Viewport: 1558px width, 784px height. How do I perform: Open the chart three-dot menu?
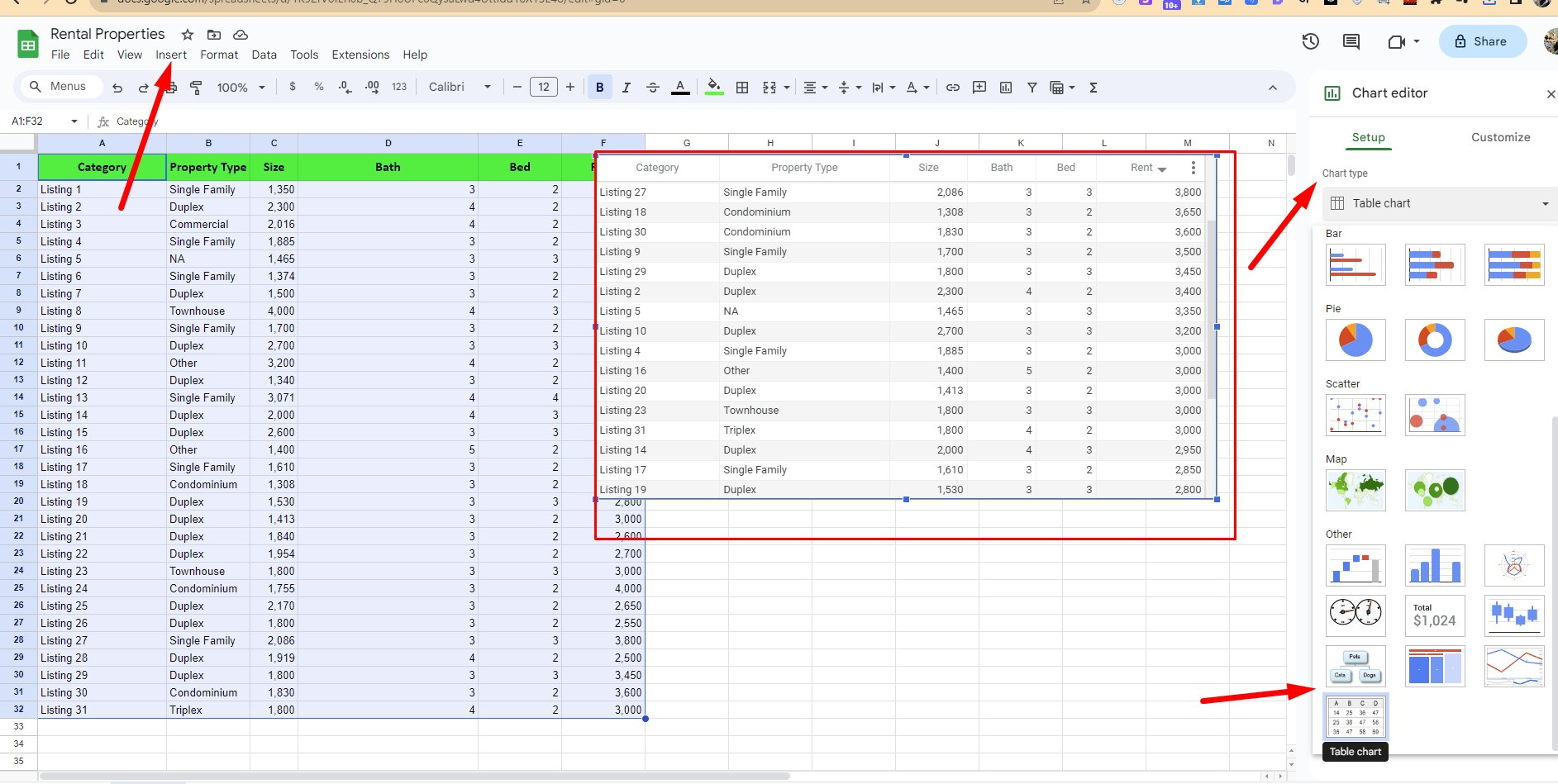1193,168
